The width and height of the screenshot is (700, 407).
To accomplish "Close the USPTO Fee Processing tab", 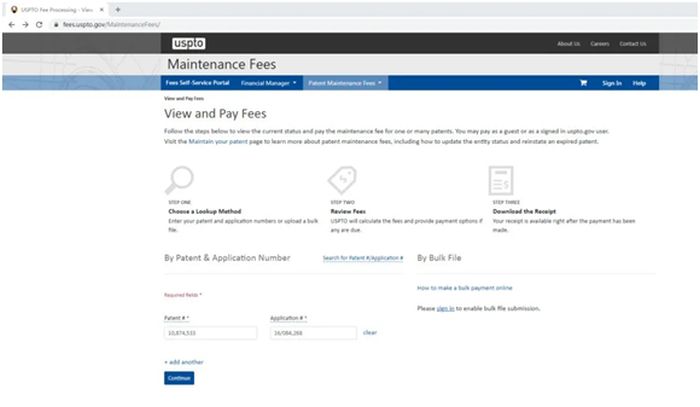I will point(101,9).
